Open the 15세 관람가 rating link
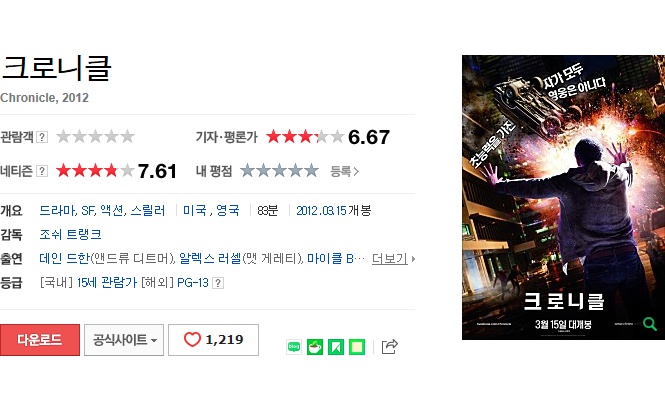 click(x=107, y=282)
